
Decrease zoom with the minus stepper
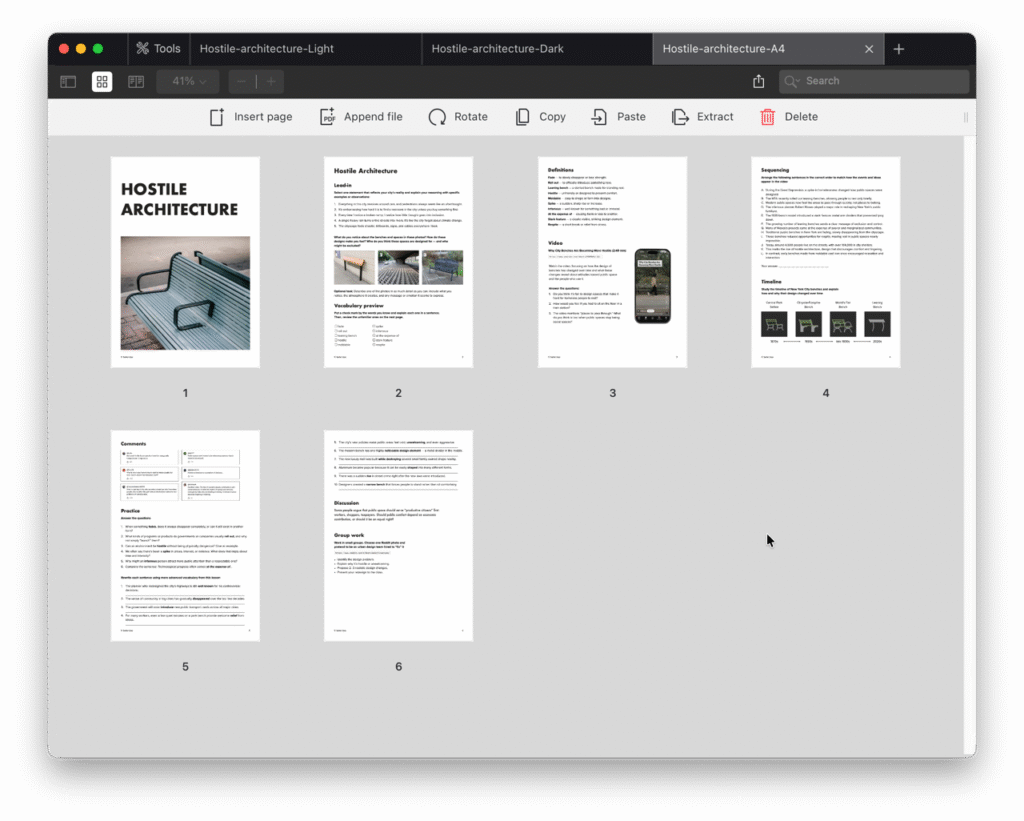pos(240,81)
